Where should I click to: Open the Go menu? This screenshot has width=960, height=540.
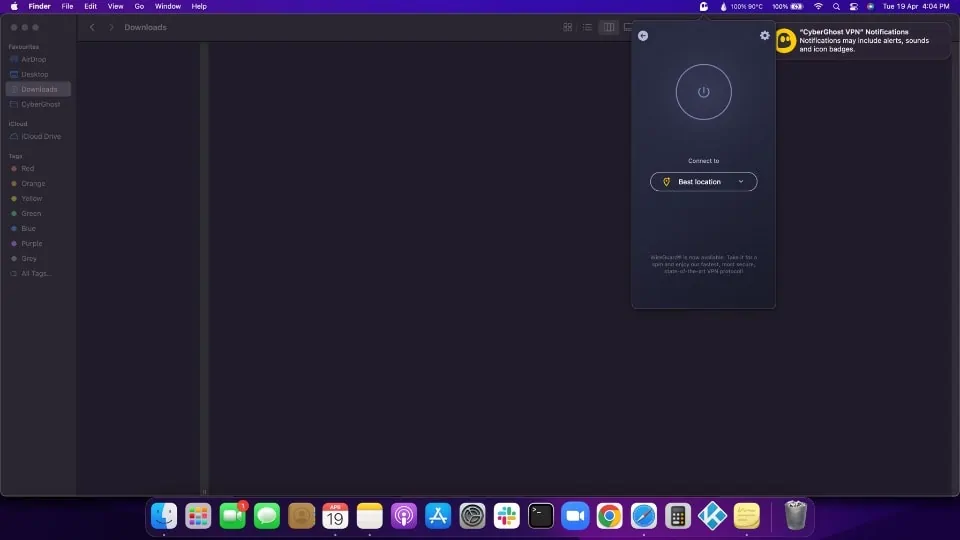coord(139,6)
